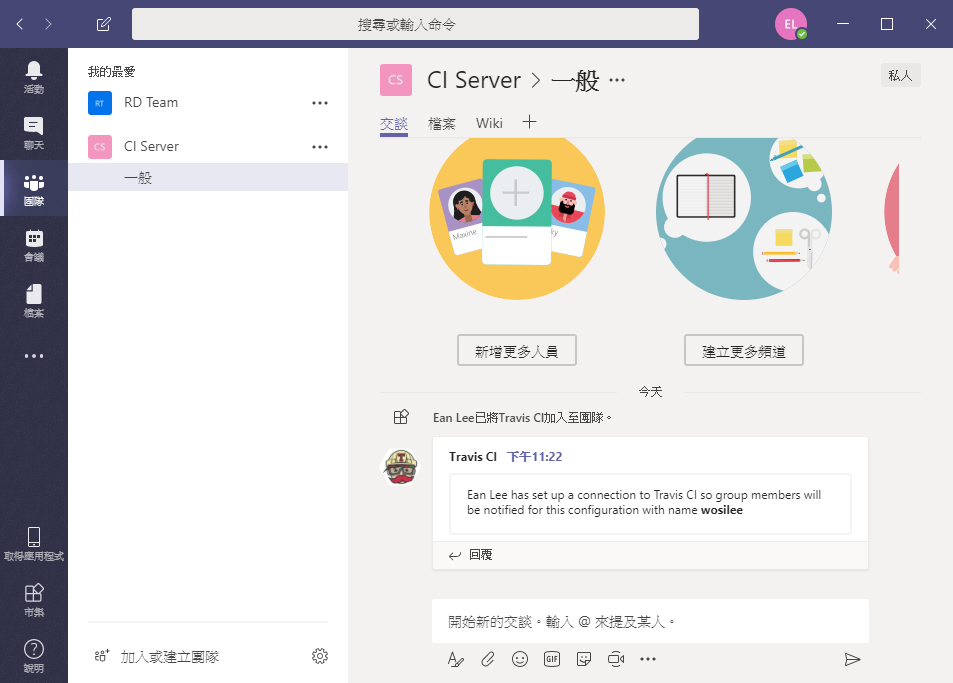Open more options for RD Team
This screenshot has height=683, width=953.
pyautogui.click(x=320, y=103)
